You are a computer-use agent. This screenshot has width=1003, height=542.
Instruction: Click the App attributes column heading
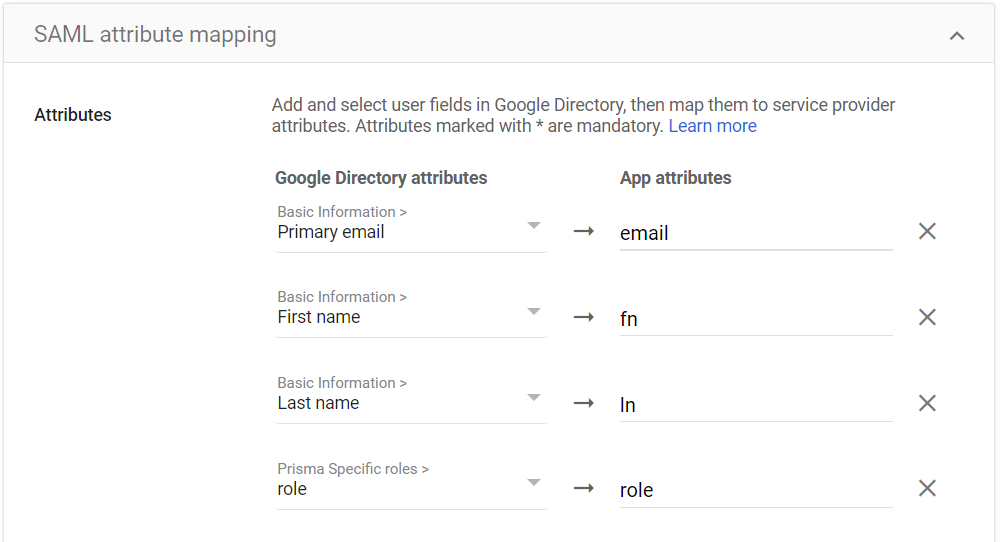tap(675, 178)
